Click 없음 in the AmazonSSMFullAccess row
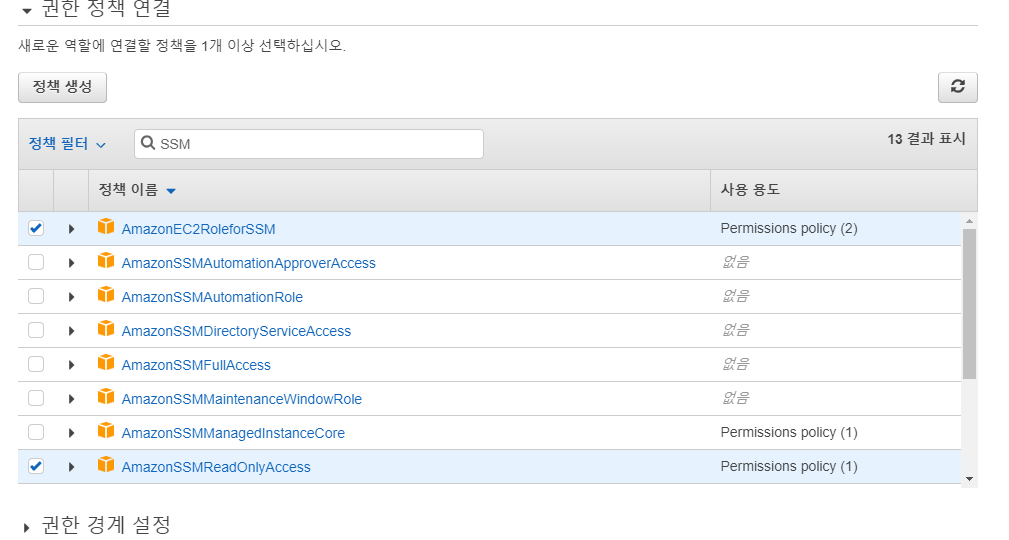Viewport: 1009px width, 540px height. [736, 364]
